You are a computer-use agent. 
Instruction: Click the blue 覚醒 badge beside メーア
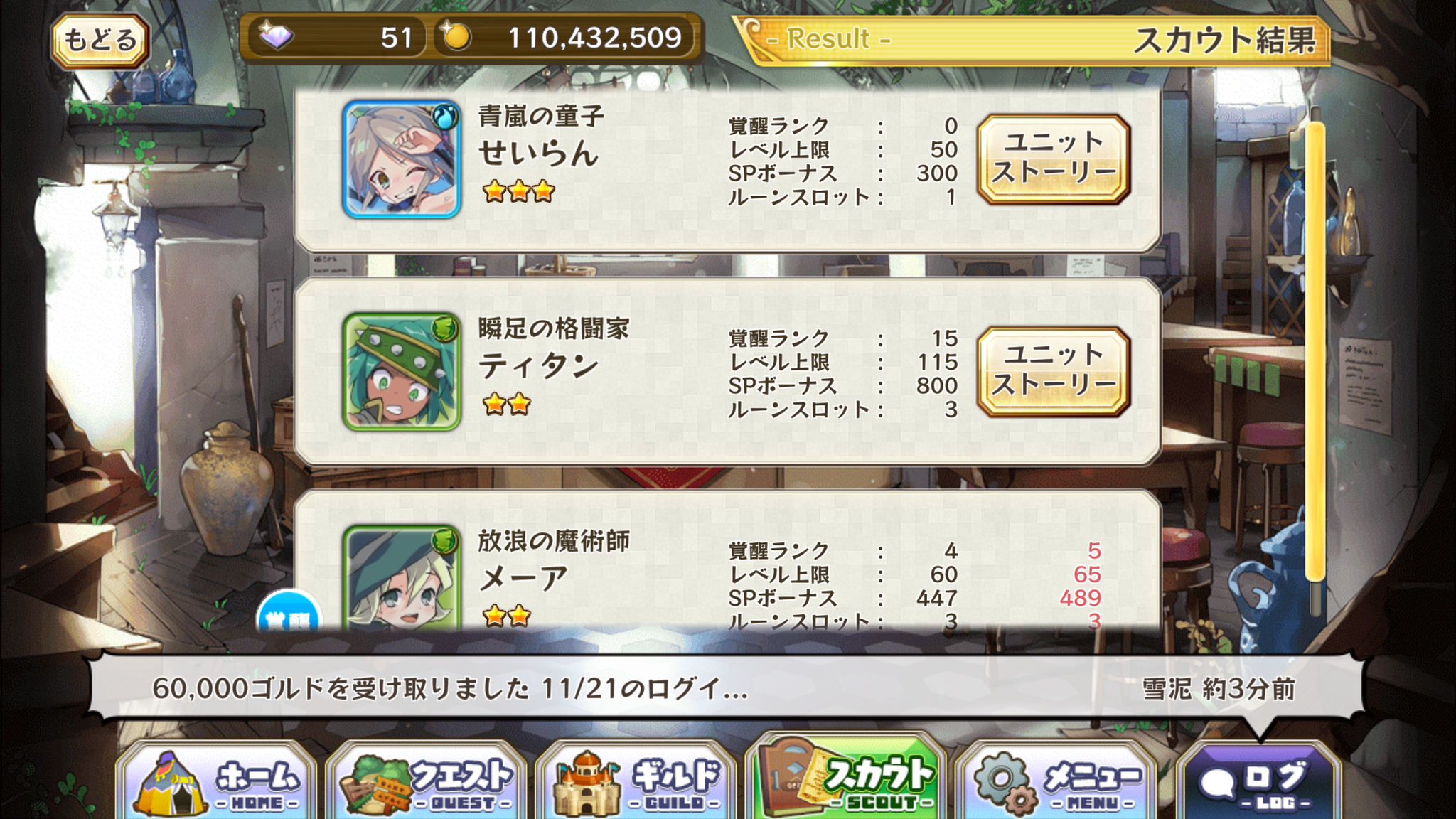click(289, 611)
